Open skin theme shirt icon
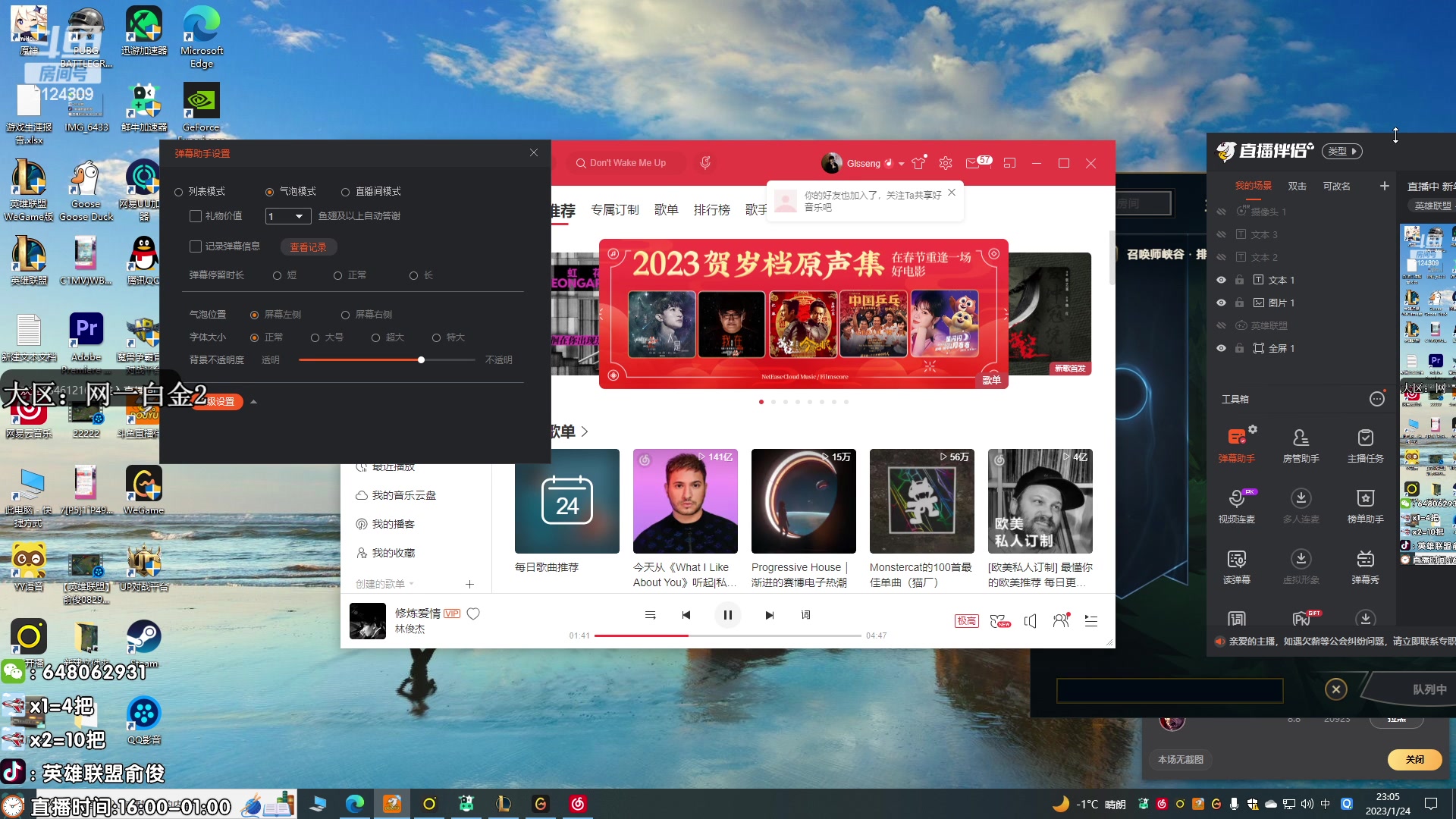 919,162
